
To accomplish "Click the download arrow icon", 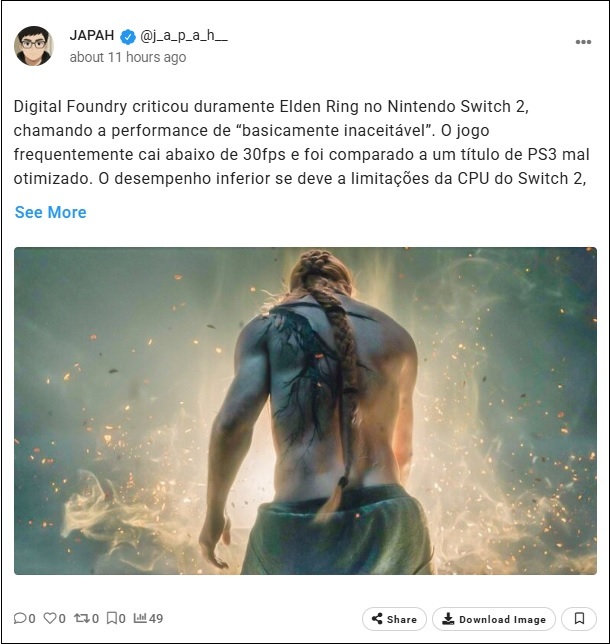I will 448,619.
